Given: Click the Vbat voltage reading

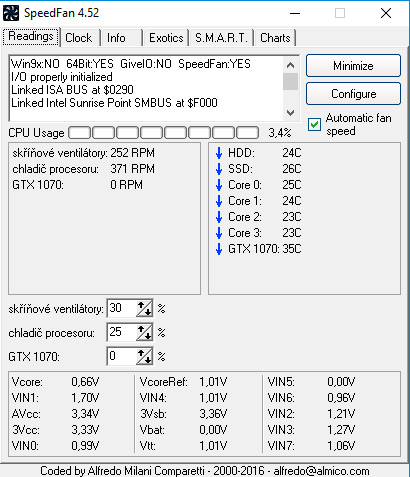Looking at the screenshot, I should click(x=213, y=430).
